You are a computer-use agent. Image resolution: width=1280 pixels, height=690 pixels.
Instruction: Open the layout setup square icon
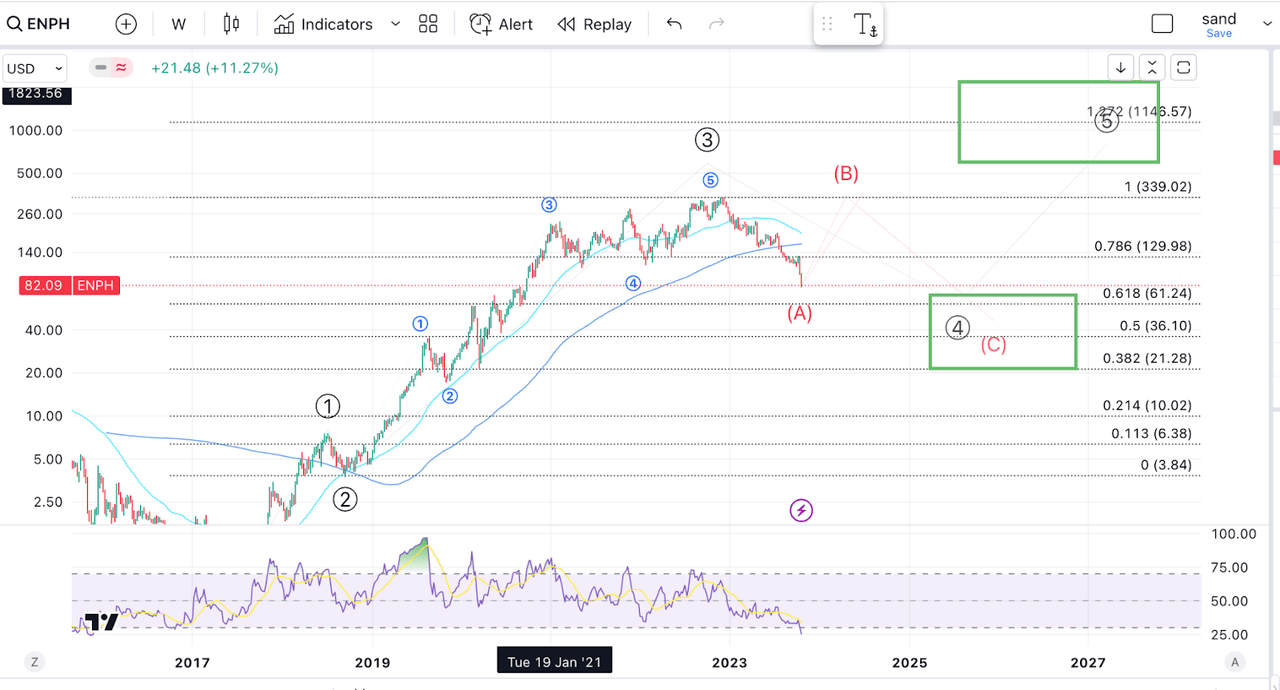point(1162,24)
